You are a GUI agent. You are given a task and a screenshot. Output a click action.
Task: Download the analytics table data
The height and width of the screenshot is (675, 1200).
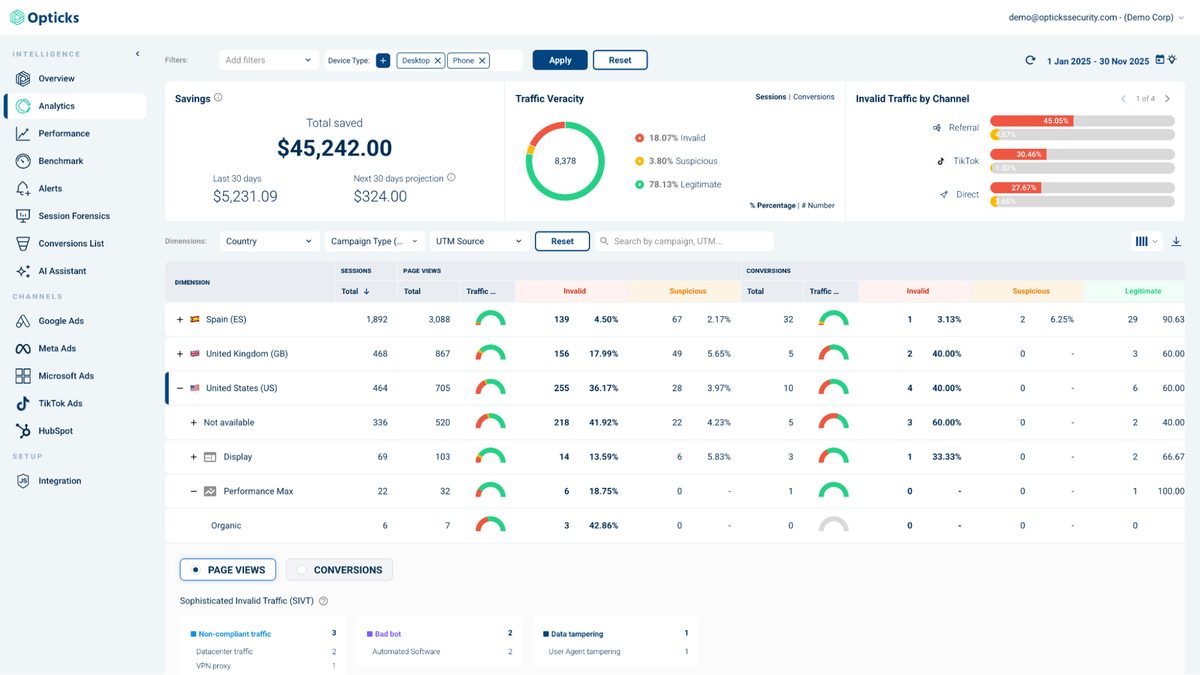click(1177, 241)
